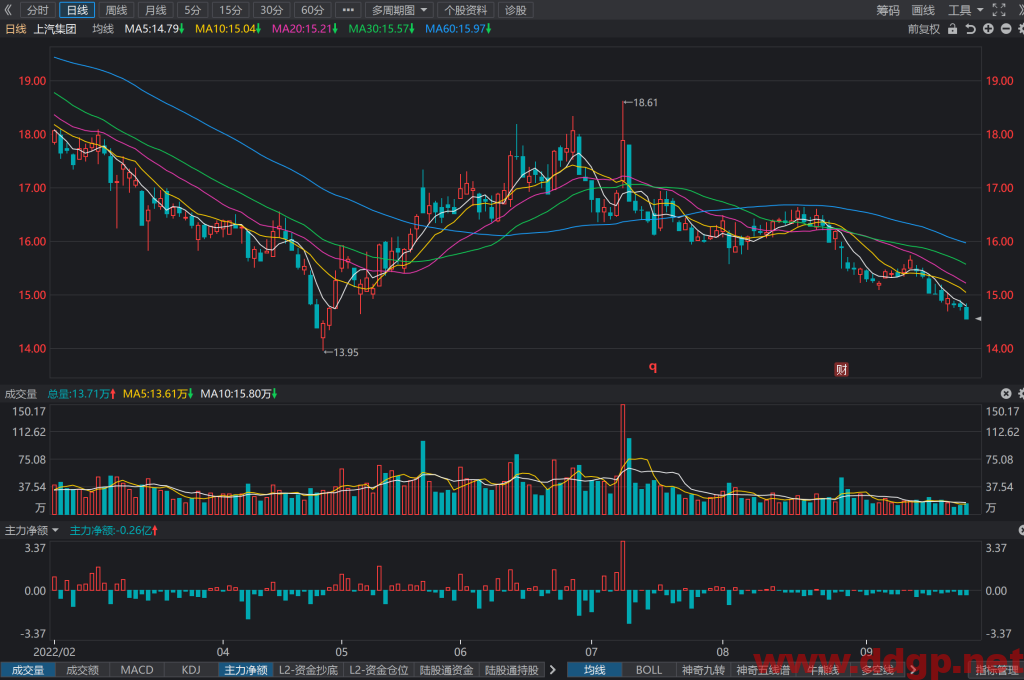Select the L2-资金抄底 tab
Image resolution: width=1024 pixels, height=680 pixels.
click(x=308, y=670)
